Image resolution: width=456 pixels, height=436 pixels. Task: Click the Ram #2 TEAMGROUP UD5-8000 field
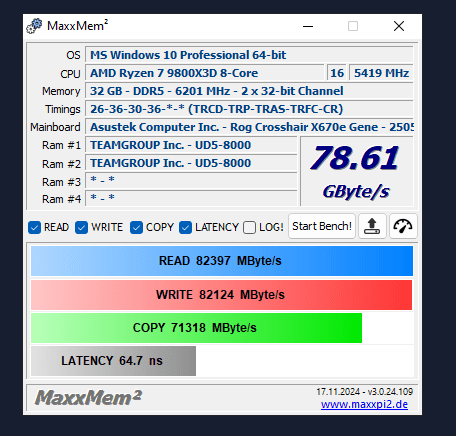coord(191,163)
